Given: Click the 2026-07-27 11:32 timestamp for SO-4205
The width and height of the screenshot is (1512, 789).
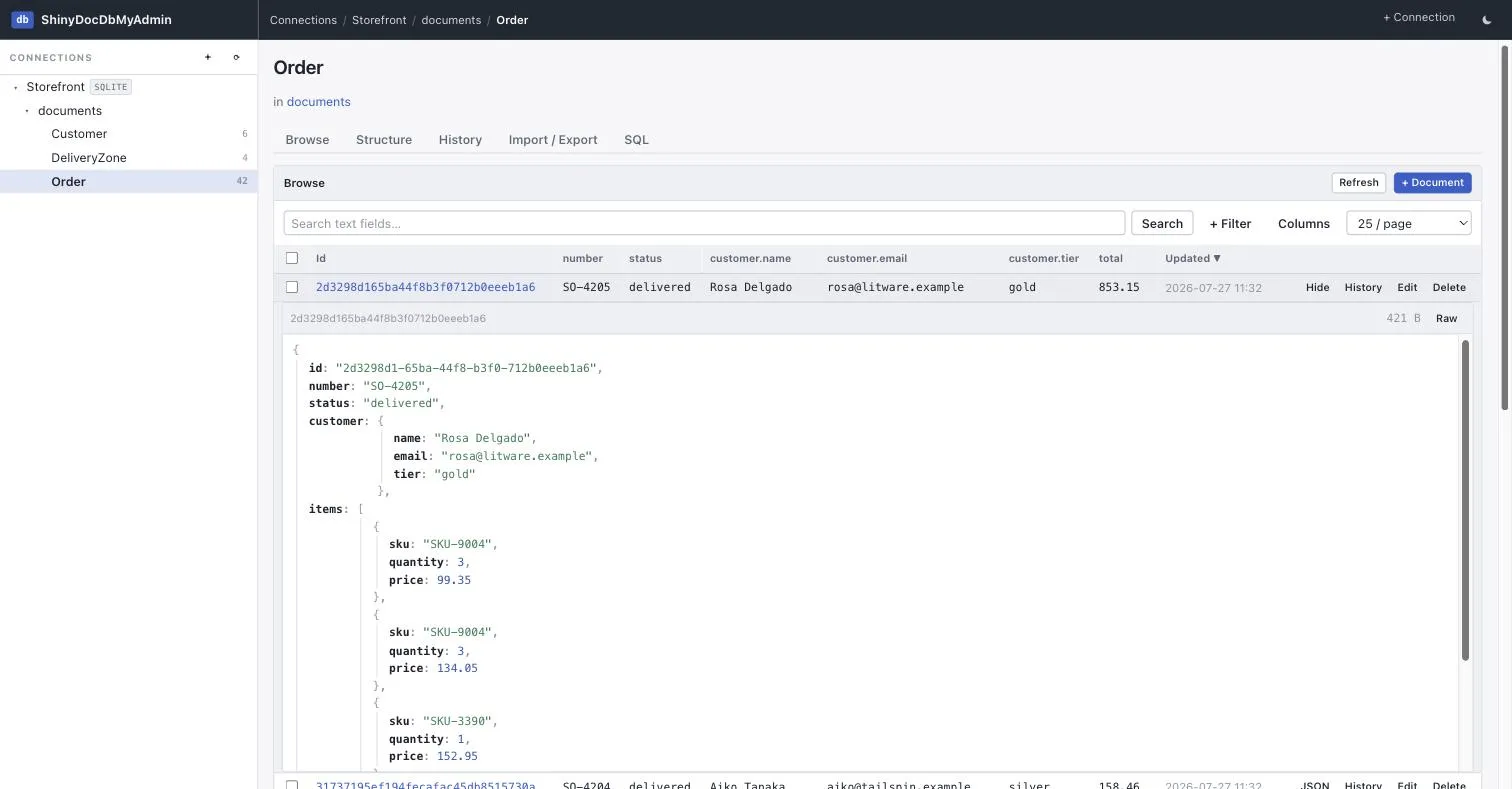Looking at the screenshot, I should (1213, 288).
